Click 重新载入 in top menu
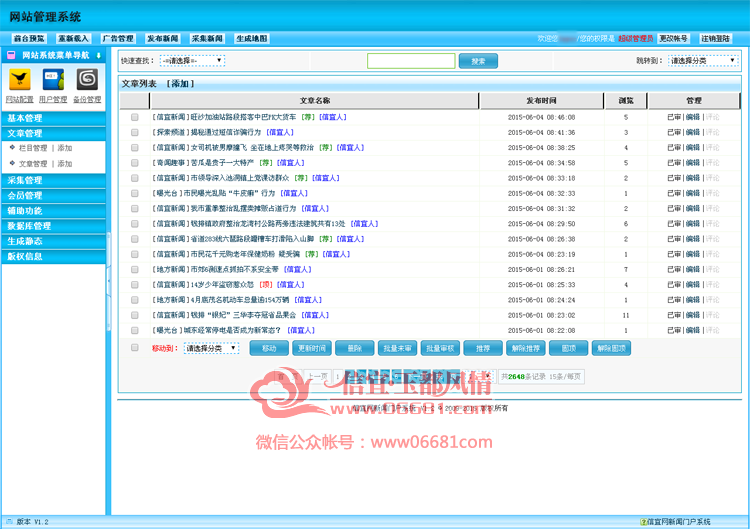Image resolution: width=750 pixels, height=529 pixels. [x=74, y=39]
